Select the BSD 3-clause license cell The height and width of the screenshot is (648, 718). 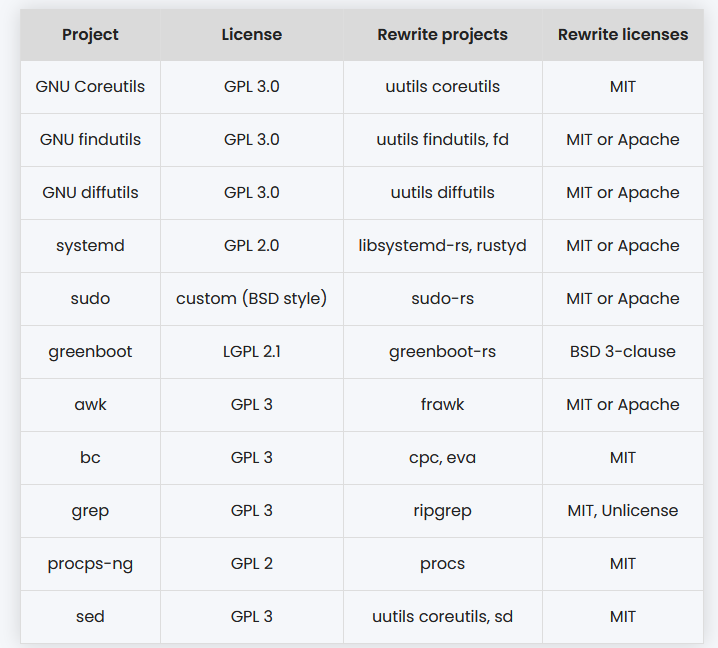click(x=622, y=352)
